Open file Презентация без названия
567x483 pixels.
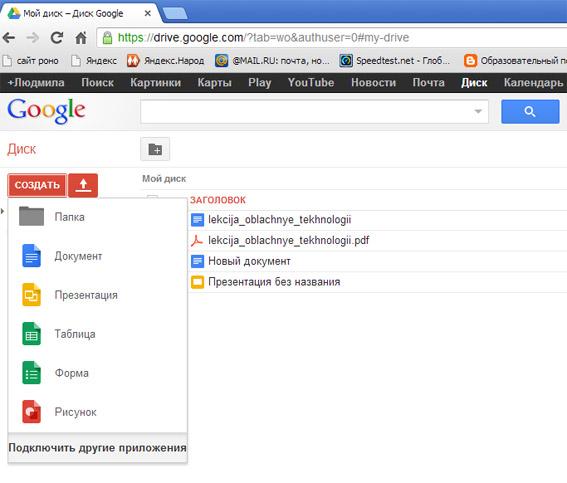pyautogui.click(x=274, y=282)
